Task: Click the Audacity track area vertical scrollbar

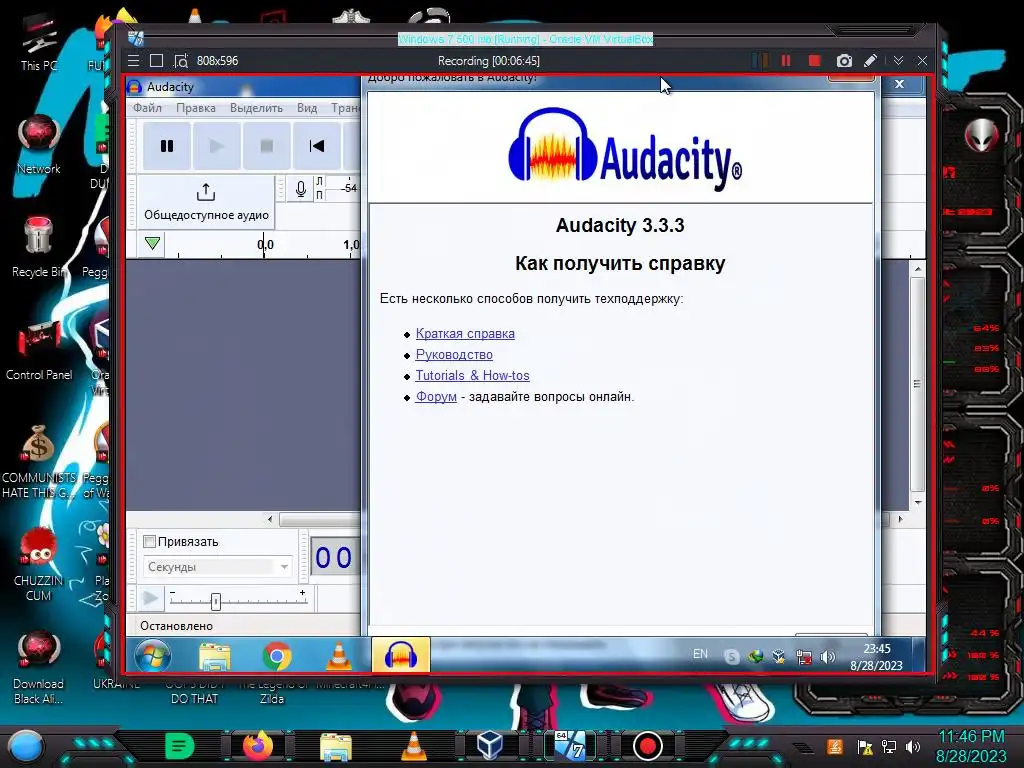Action: click(918, 385)
